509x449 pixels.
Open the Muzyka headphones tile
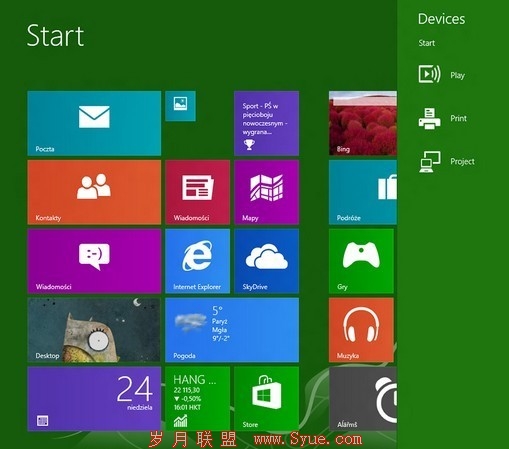[x=361, y=330]
